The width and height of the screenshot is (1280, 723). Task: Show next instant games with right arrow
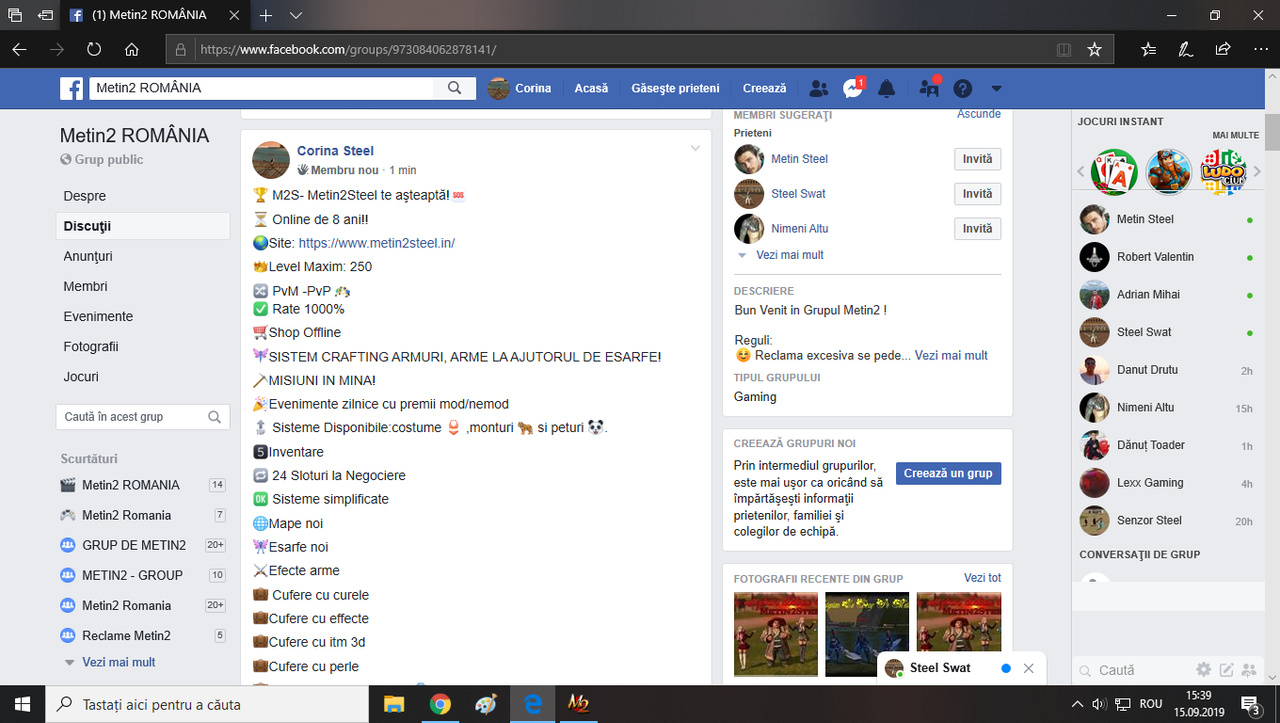pyautogui.click(x=1256, y=172)
